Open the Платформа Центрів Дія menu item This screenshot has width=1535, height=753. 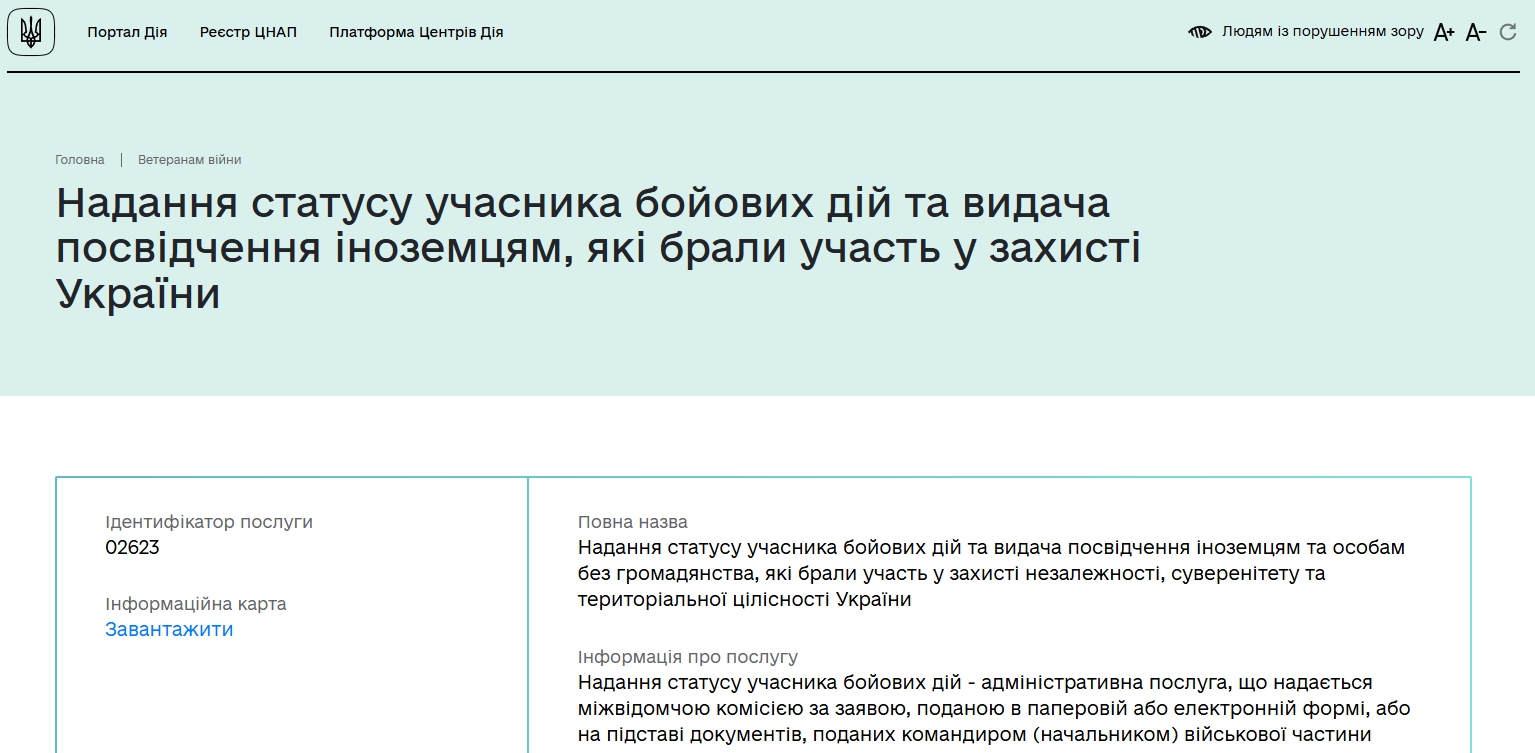[417, 31]
